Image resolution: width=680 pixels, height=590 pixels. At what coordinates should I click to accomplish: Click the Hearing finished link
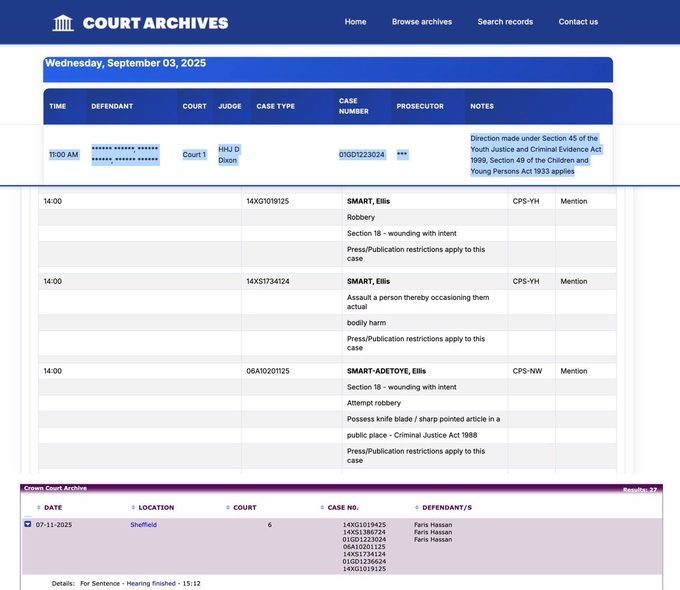[x=151, y=583]
